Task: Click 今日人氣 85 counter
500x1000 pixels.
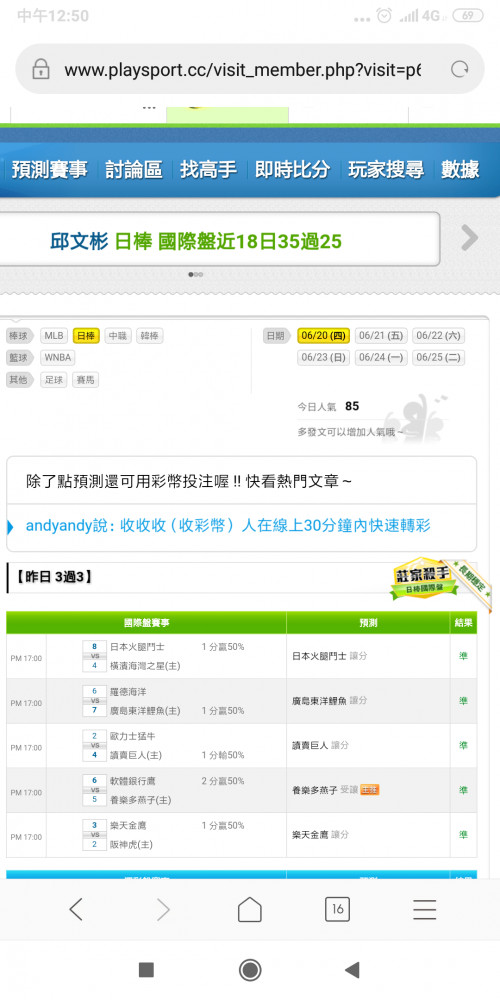Action: pos(328,406)
